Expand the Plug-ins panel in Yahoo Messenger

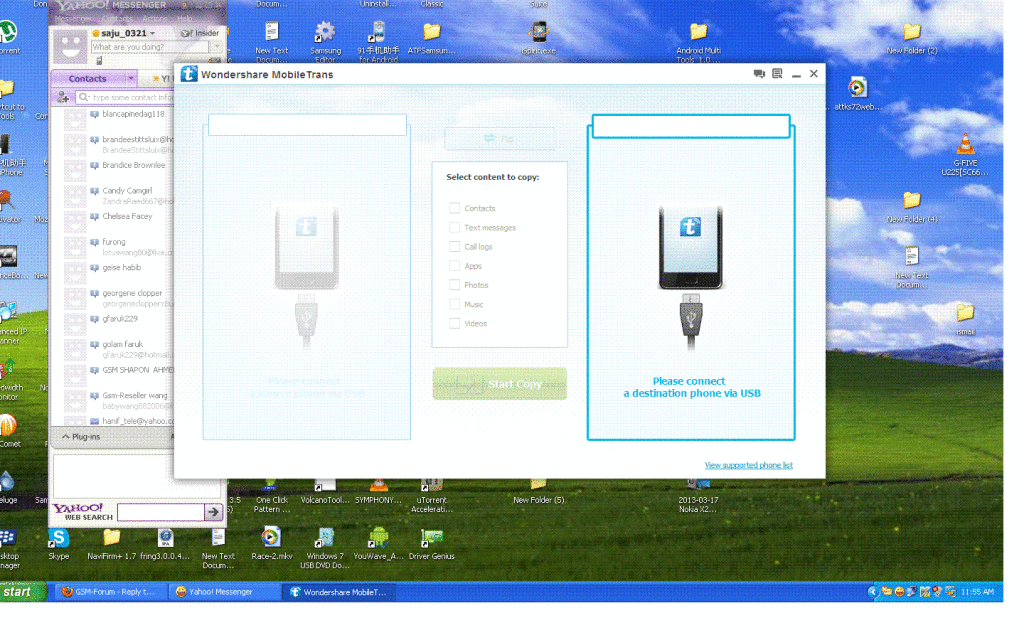click(81, 437)
